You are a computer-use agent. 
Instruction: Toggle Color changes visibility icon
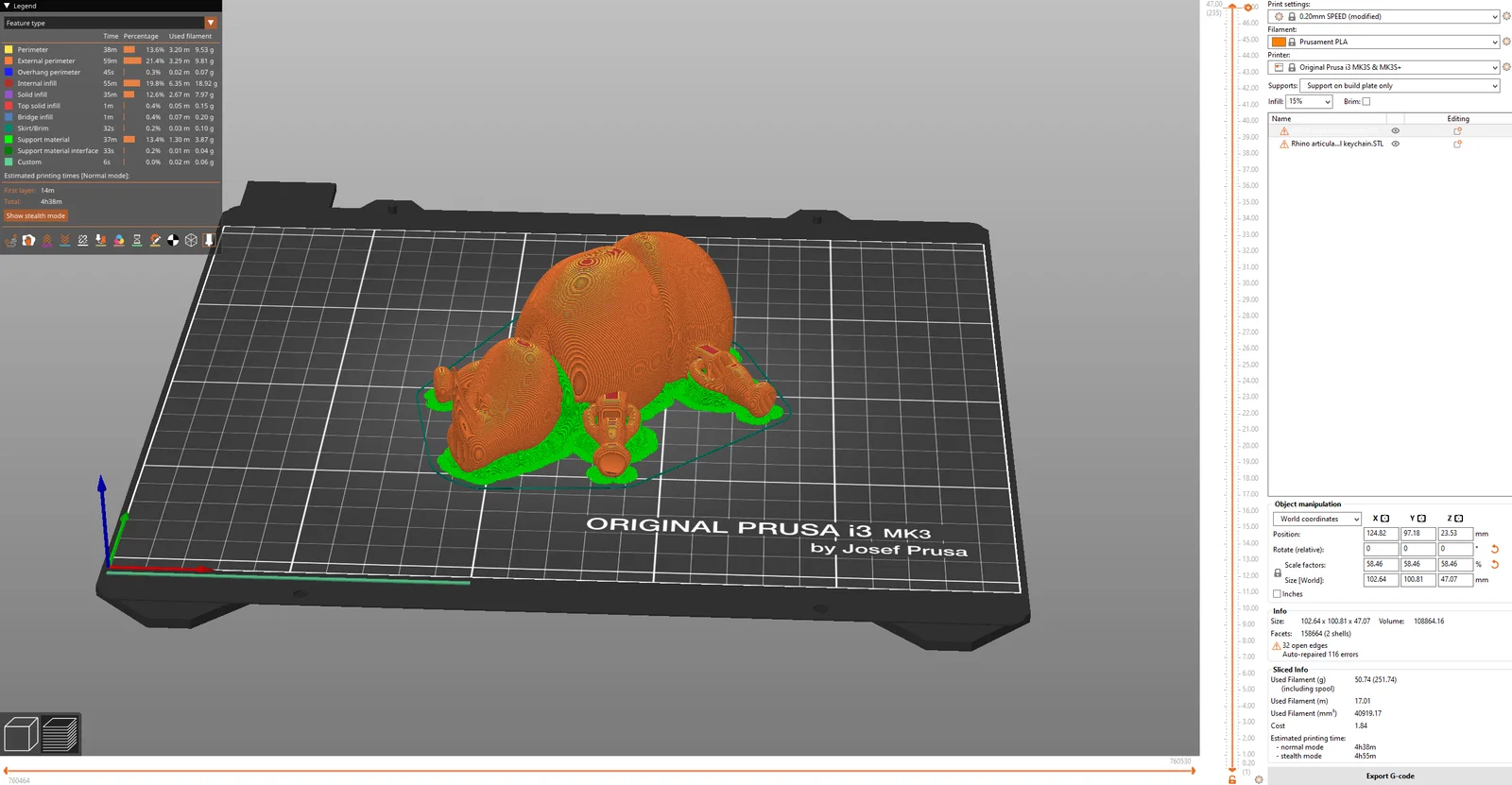click(118, 241)
